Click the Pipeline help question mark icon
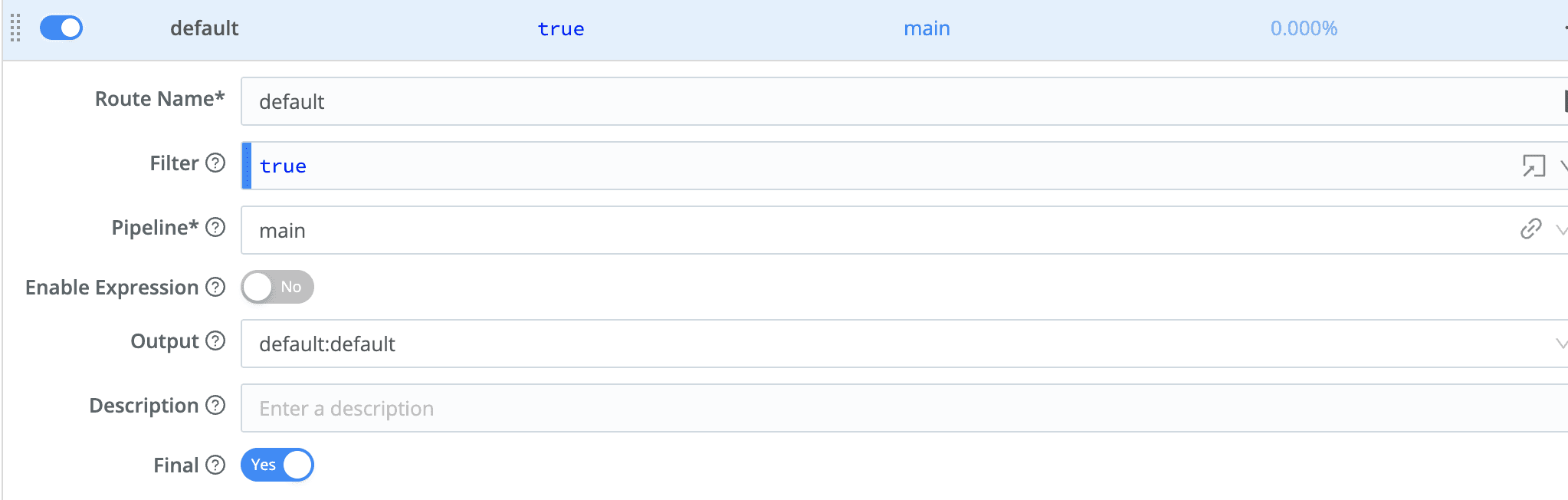This screenshot has width=1568, height=500. 216,228
